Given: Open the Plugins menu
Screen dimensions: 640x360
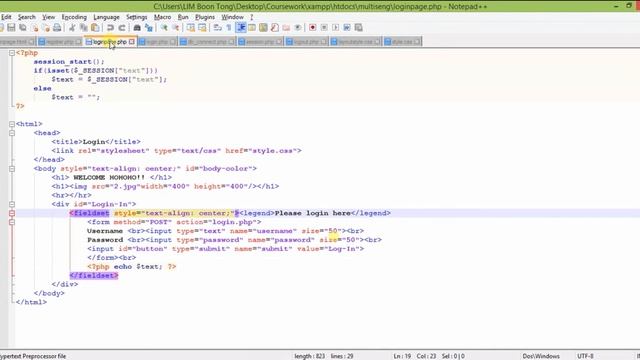Looking at the screenshot, I should [205, 17].
